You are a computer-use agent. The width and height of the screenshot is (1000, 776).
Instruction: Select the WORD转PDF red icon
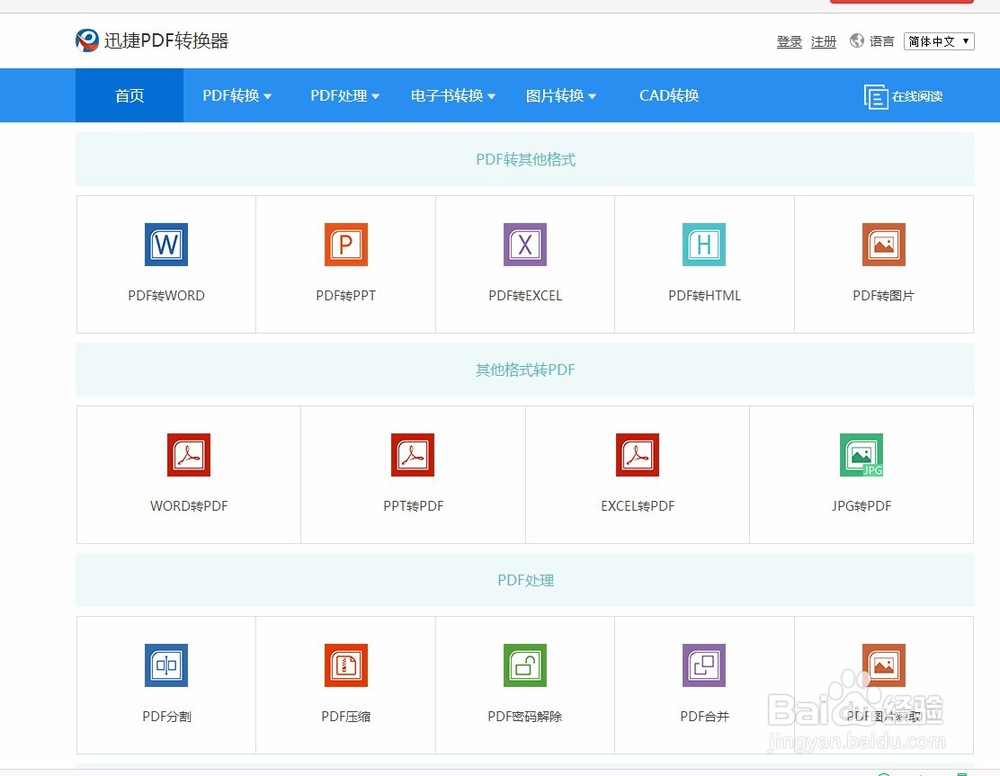[189, 455]
